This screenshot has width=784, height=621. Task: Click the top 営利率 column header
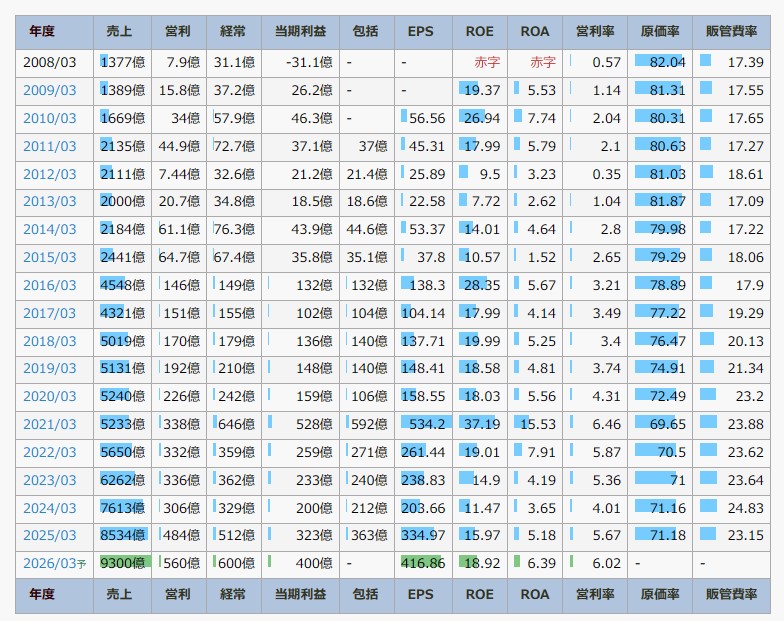pyautogui.click(x=594, y=32)
